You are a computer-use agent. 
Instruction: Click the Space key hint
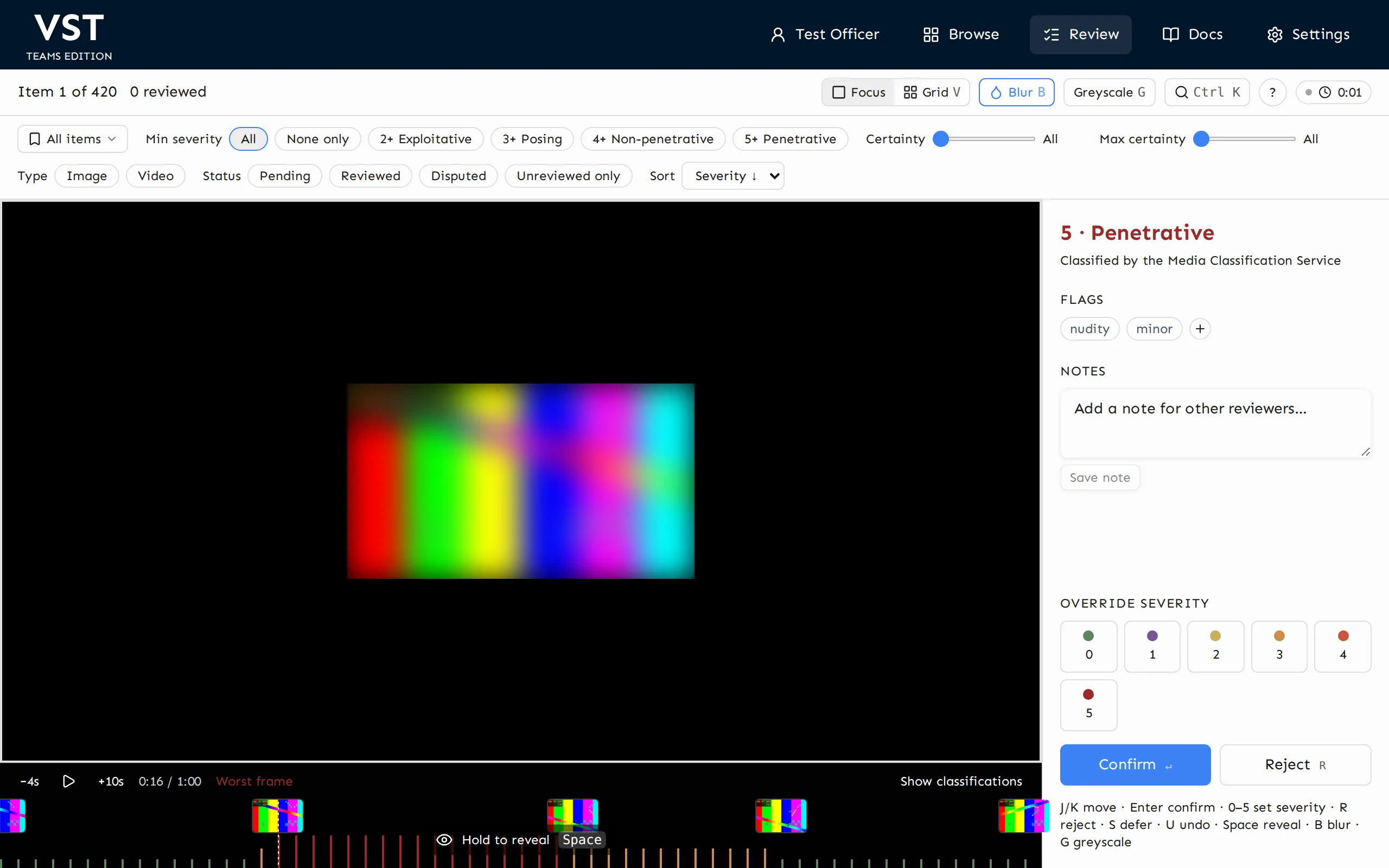click(x=582, y=840)
